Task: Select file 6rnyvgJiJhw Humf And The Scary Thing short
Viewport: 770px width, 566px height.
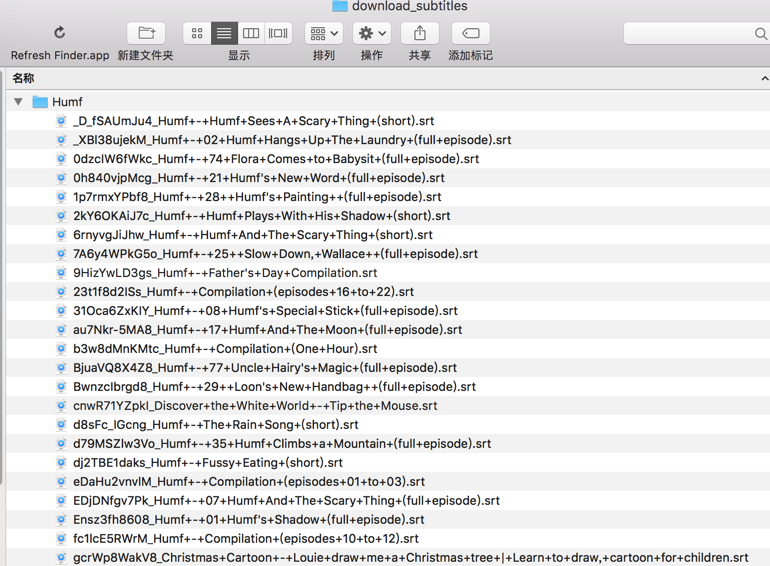Action: click(x=253, y=235)
